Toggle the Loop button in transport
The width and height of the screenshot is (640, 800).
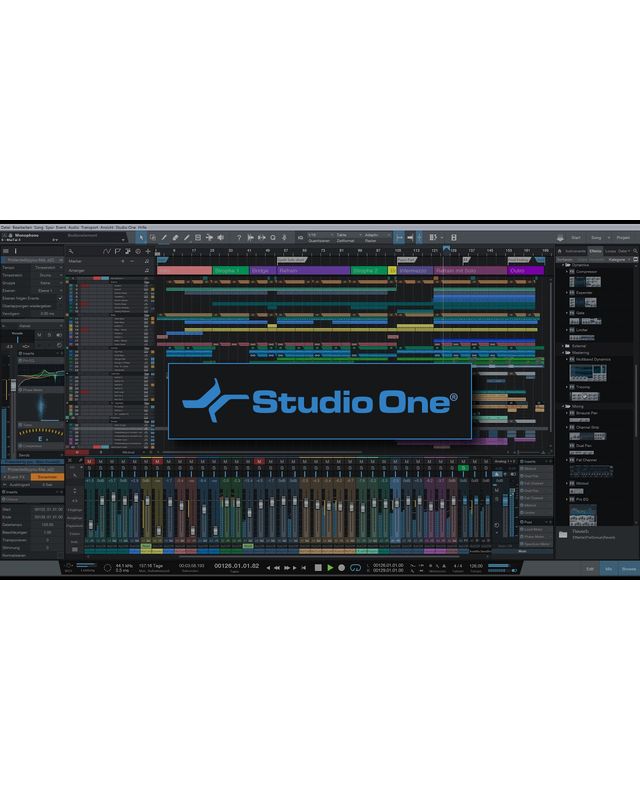point(354,568)
